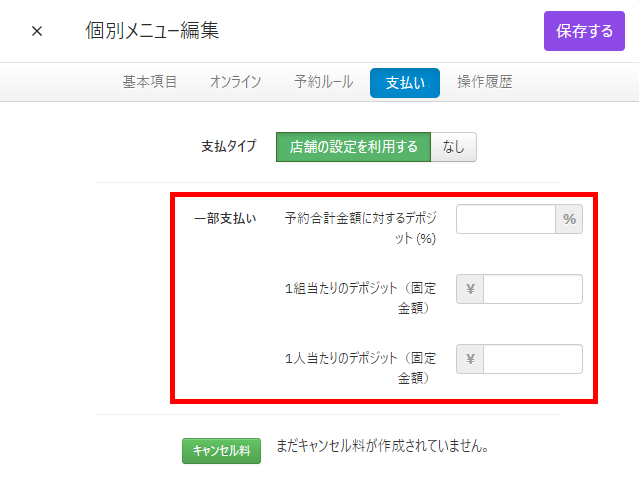View the 操作履歴 tab

(485, 83)
